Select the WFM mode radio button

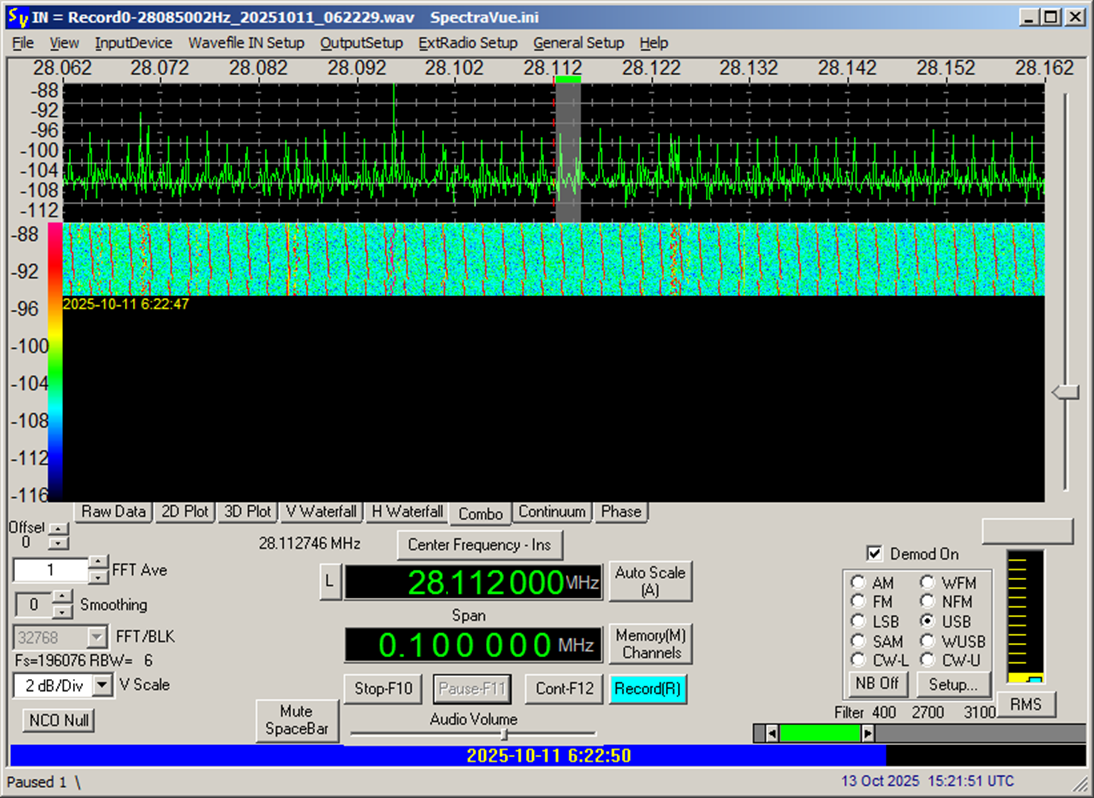tap(929, 582)
